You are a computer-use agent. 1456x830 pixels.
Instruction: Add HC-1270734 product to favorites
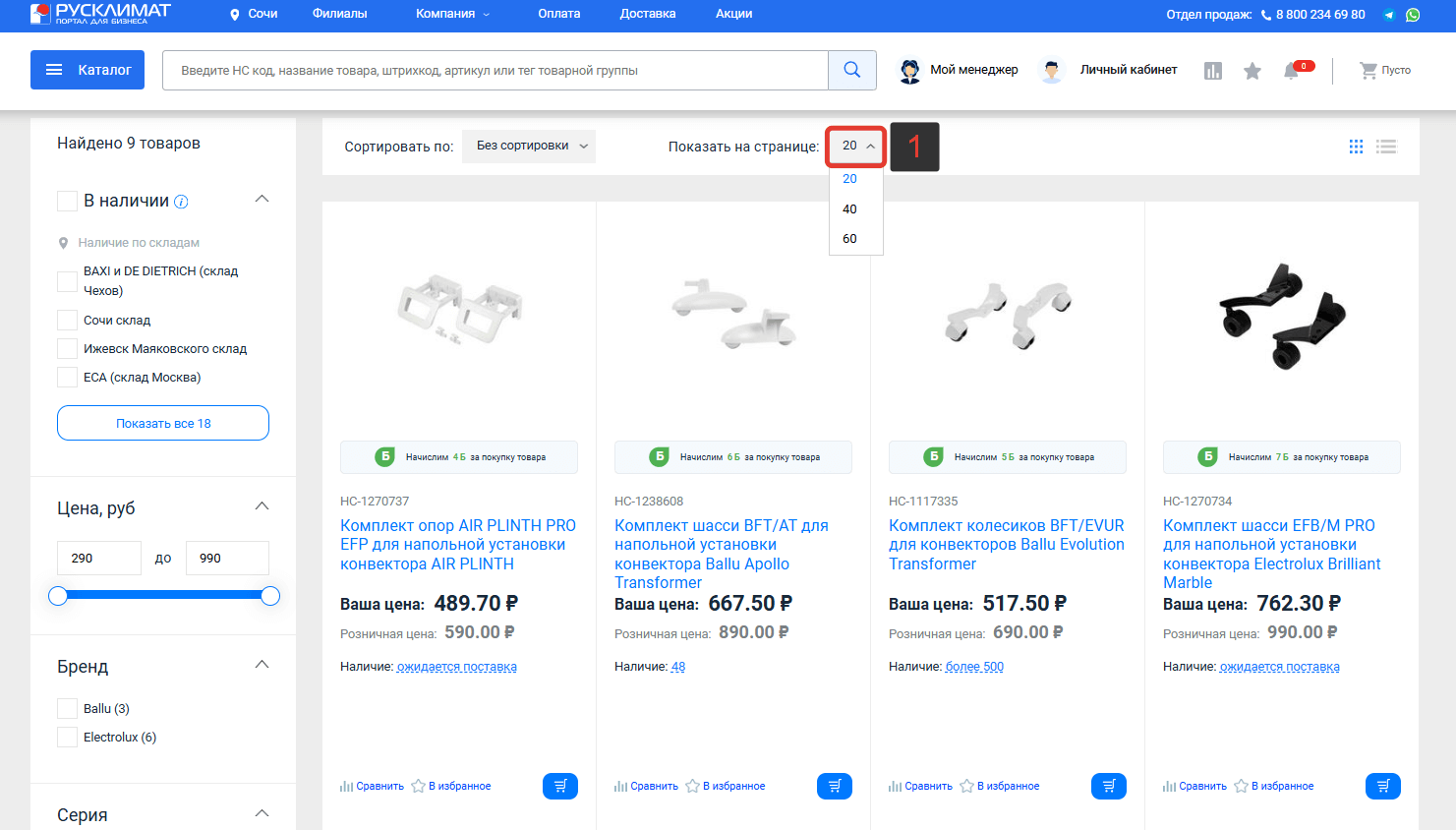[x=1274, y=786]
